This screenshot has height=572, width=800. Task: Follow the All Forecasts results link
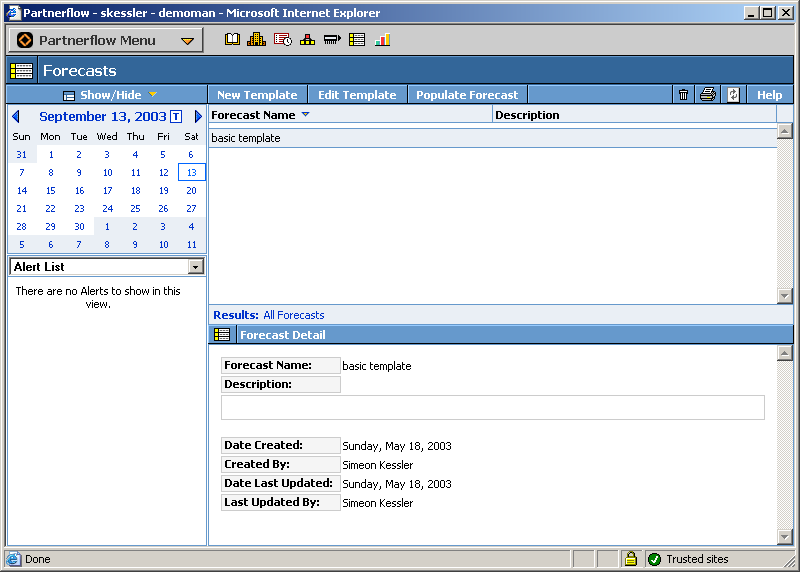(x=294, y=315)
